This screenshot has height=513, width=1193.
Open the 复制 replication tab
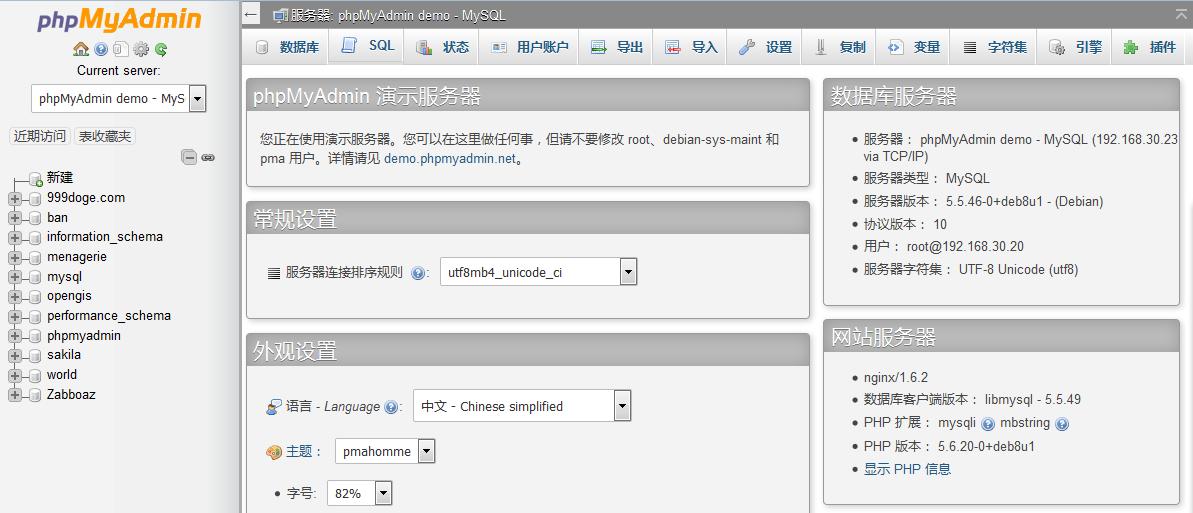[x=839, y=47]
